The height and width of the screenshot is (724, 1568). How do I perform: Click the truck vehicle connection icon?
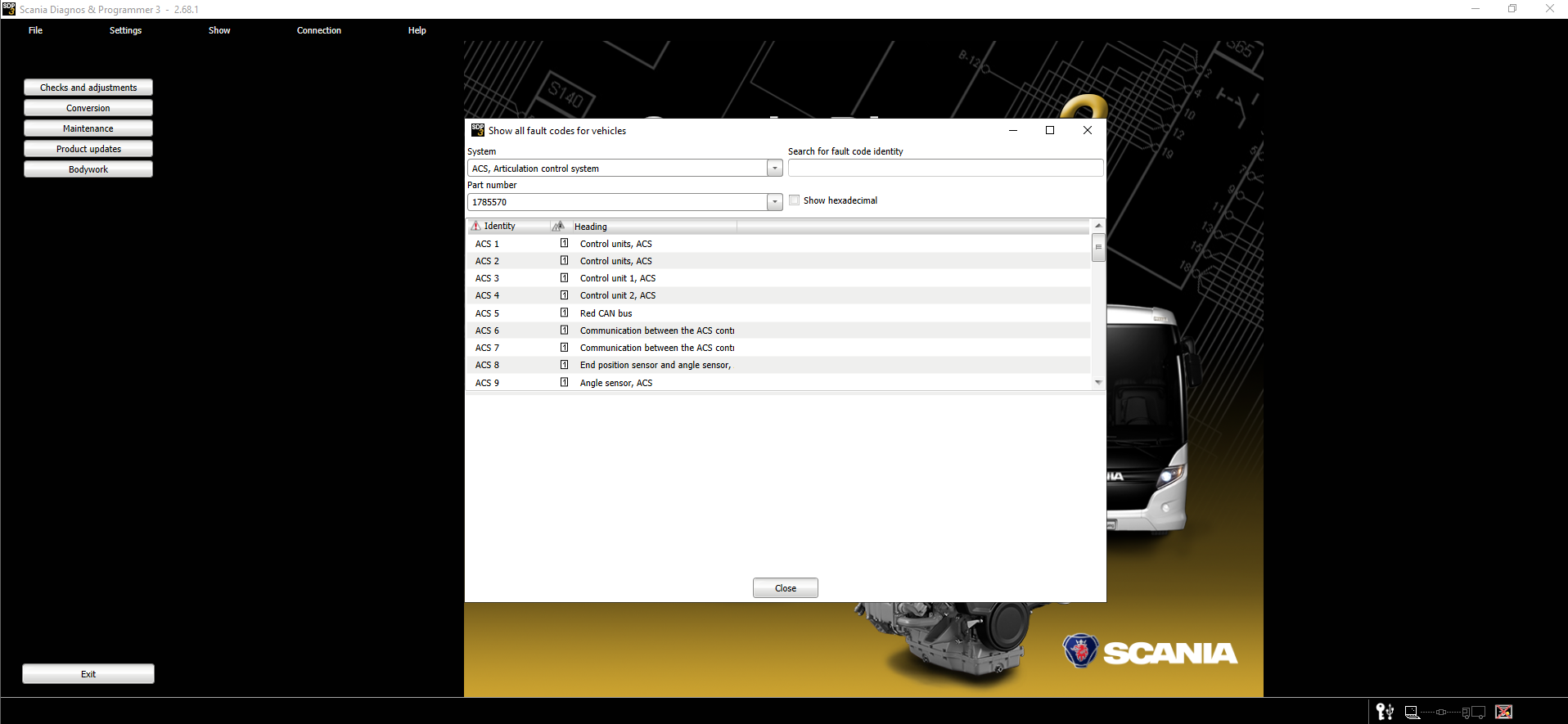click(1474, 713)
